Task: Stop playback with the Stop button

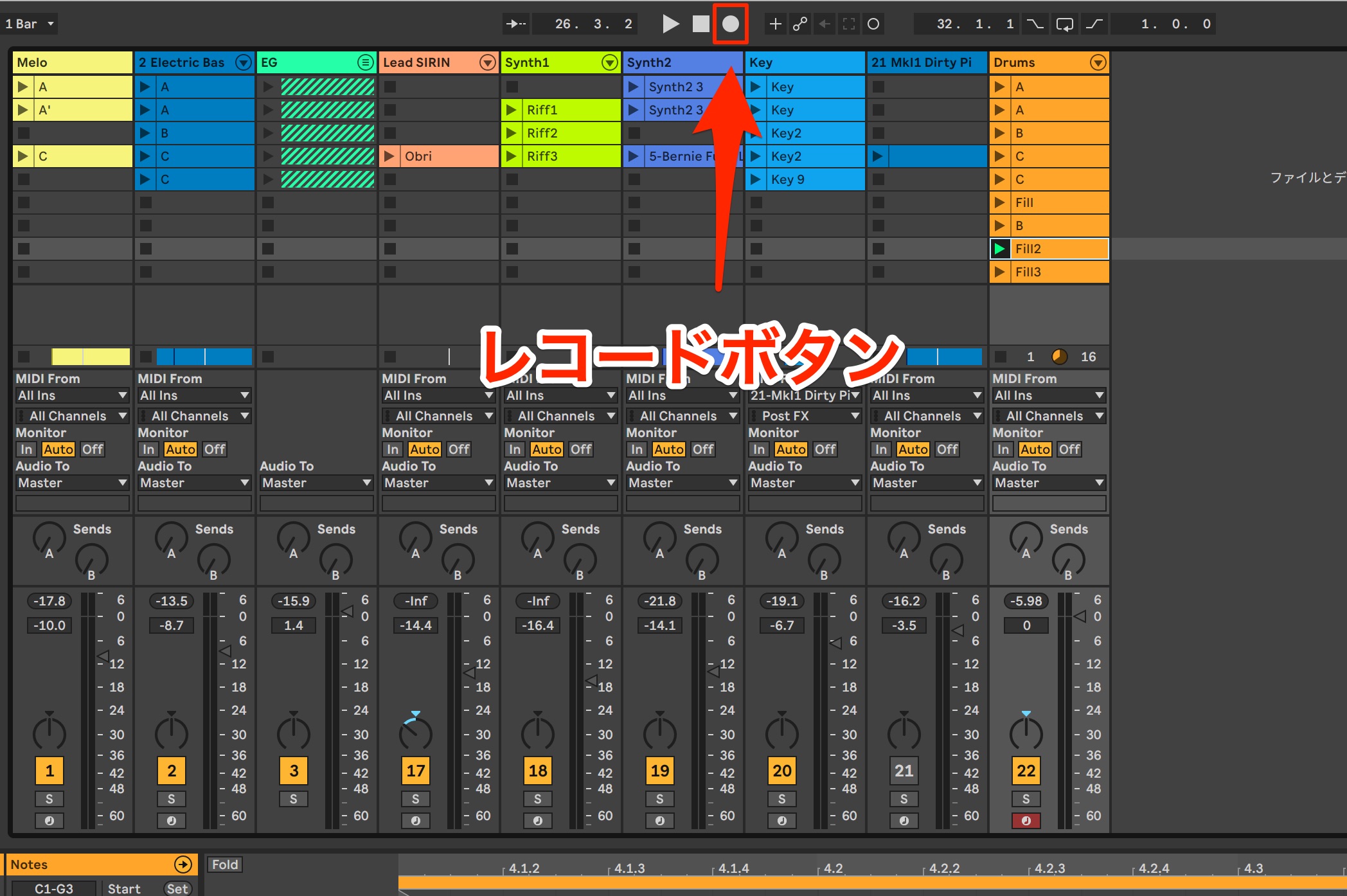Action: 700,24
